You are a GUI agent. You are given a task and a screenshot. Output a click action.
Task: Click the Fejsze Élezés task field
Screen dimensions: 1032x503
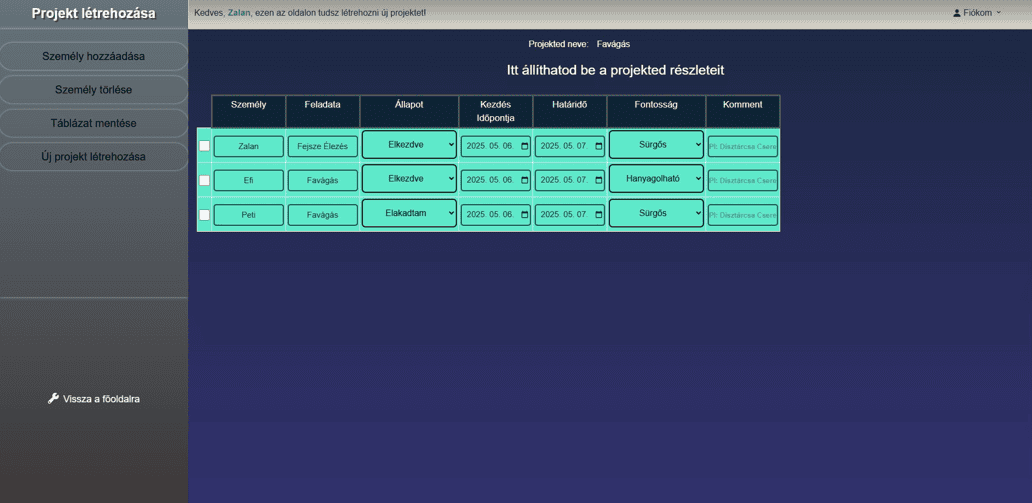coord(322,146)
